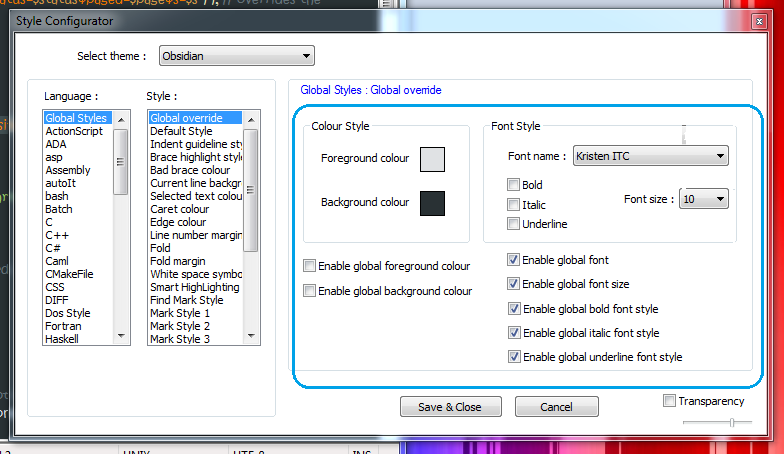This screenshot has width=784, height=454.
Task: Select Selected text colour entry
Action: (196, 196)
